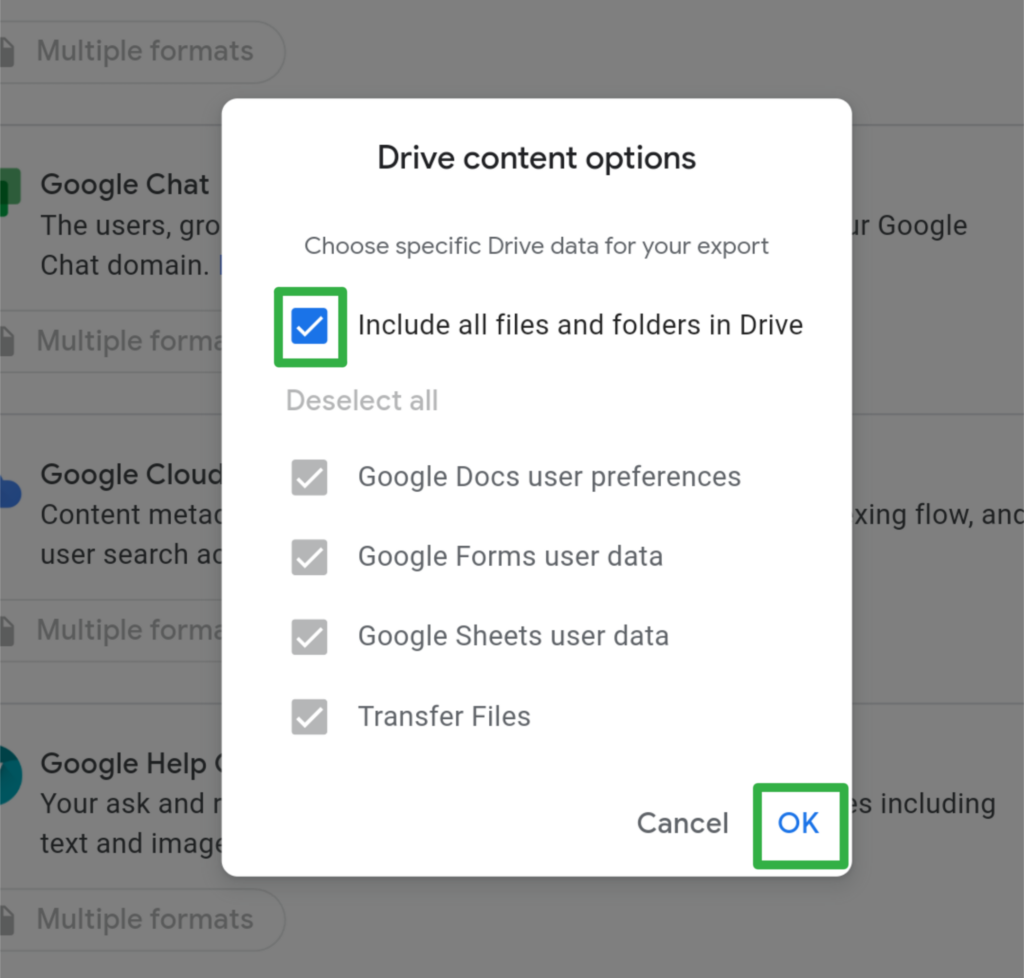Viewport: 1024px width, 978px height.
Task: Click the Deselect all link
Action: coord(361,400)
